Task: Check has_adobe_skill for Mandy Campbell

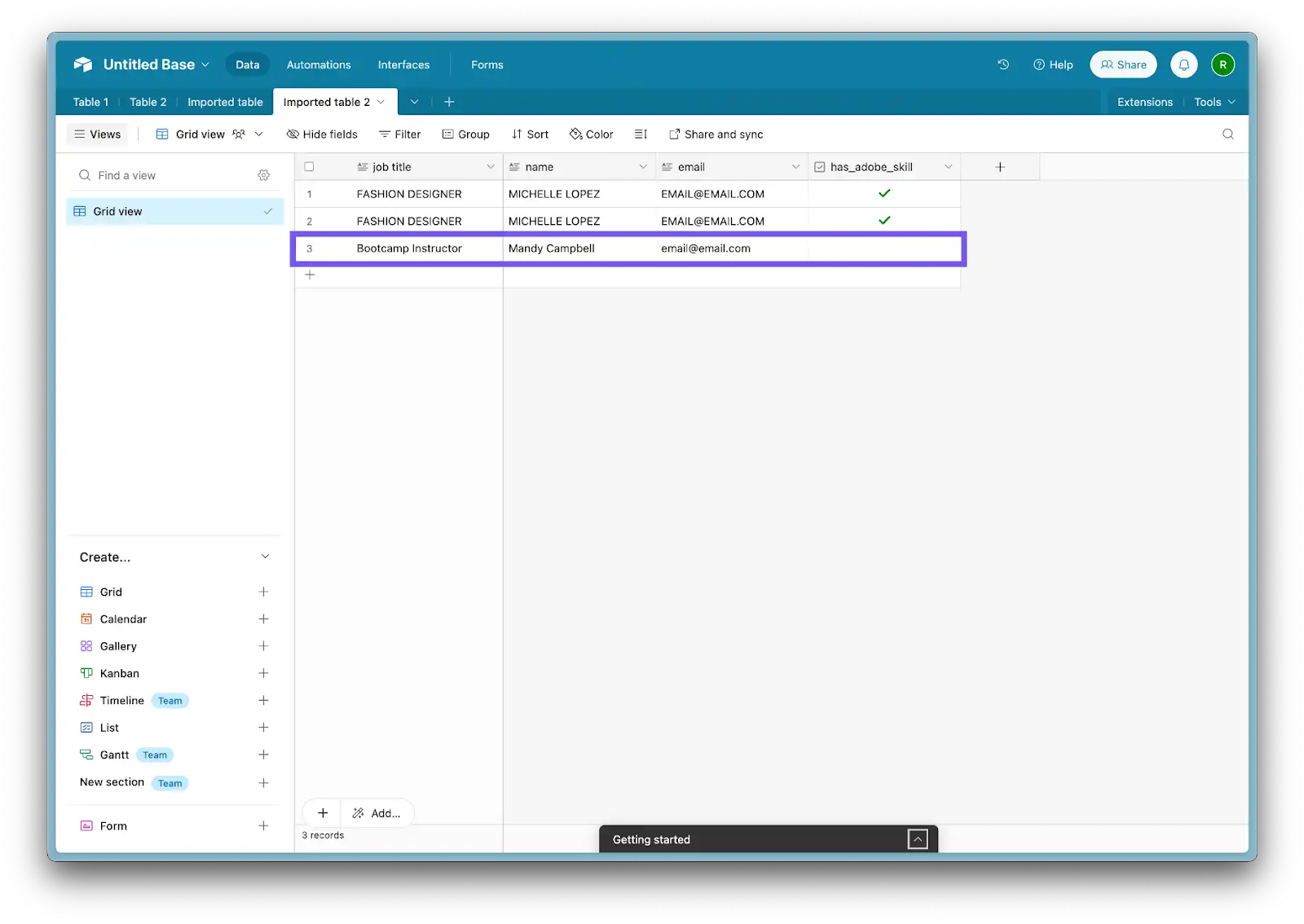Action: point(884,249)
